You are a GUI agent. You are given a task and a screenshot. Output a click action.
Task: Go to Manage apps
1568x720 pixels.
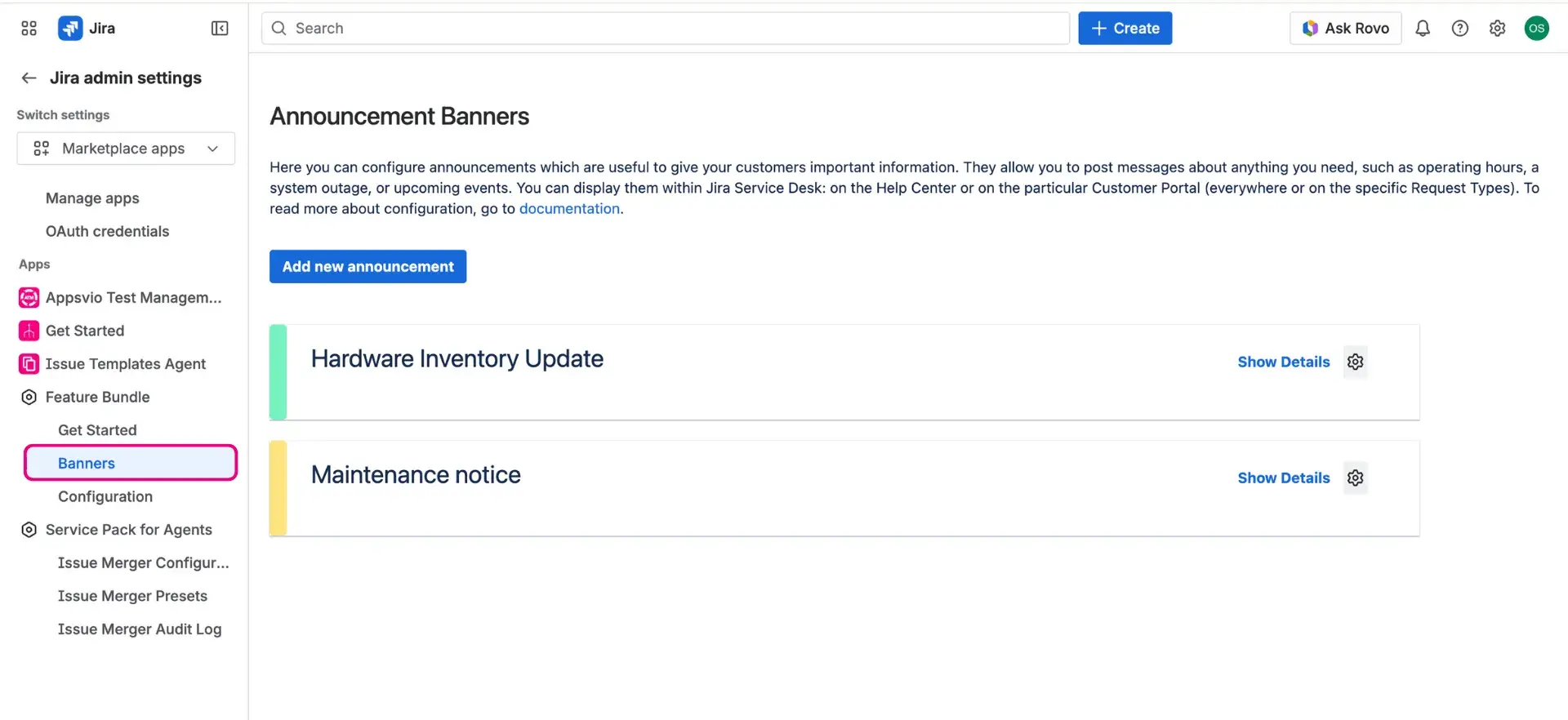click(x=92, y=198)
